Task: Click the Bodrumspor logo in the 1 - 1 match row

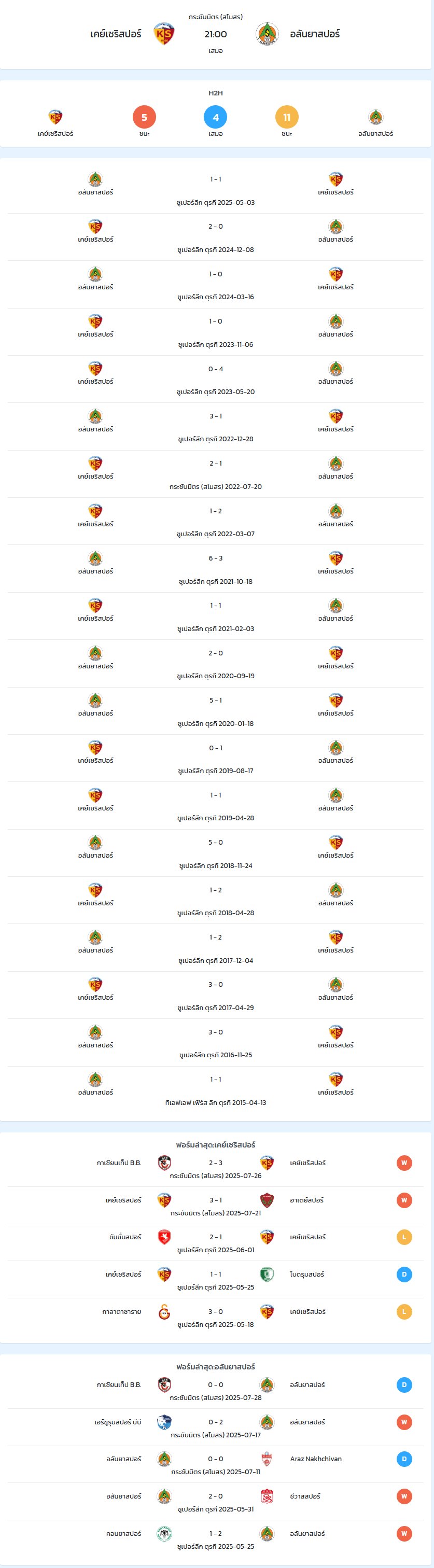Action: coord(267,1274)
